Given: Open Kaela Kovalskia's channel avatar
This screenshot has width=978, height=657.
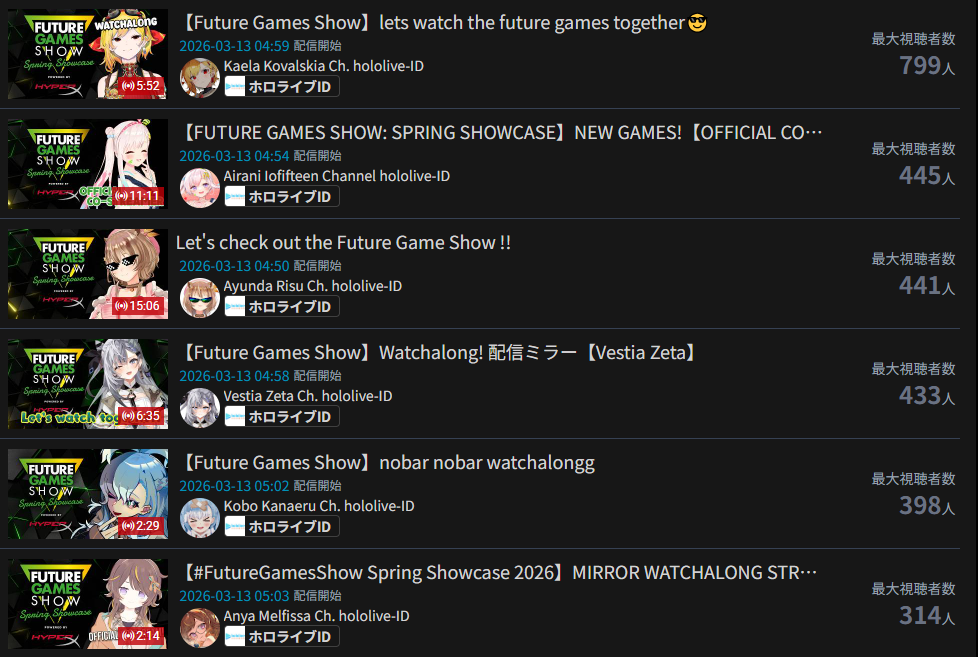Looking at the screenshot, I should [200, 78].
